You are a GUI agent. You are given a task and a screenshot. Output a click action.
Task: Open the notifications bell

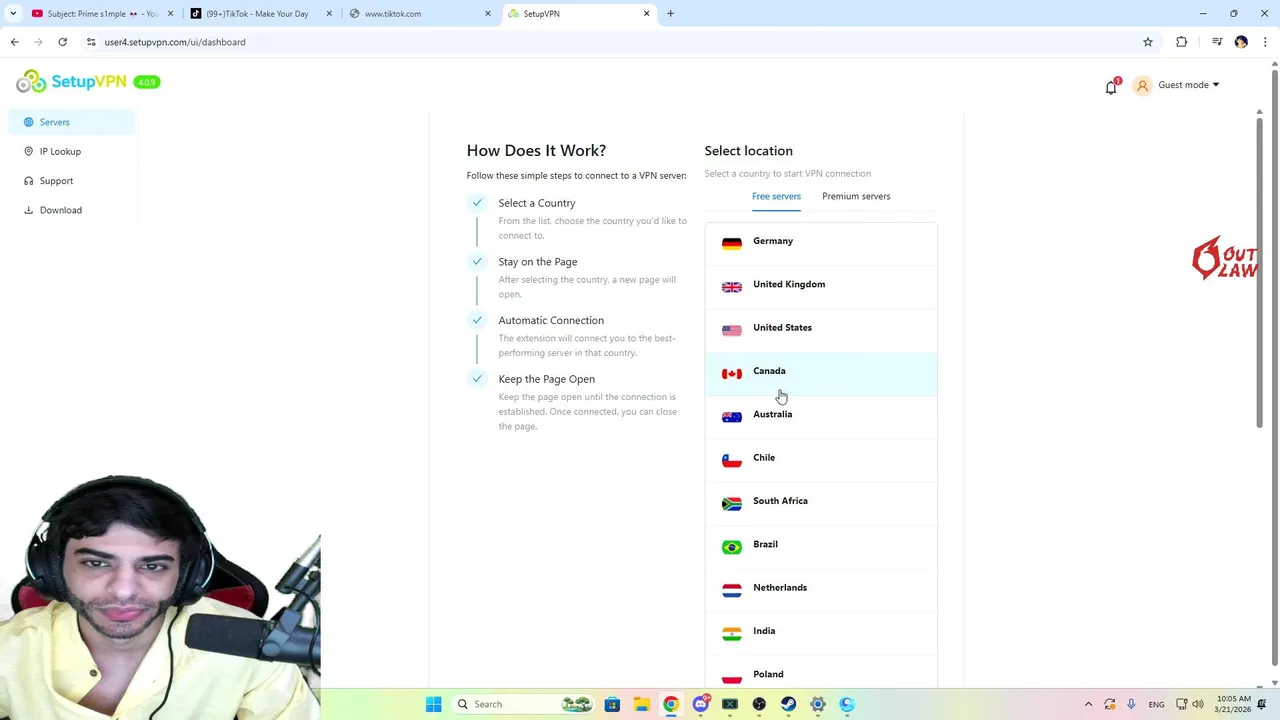1111,87
